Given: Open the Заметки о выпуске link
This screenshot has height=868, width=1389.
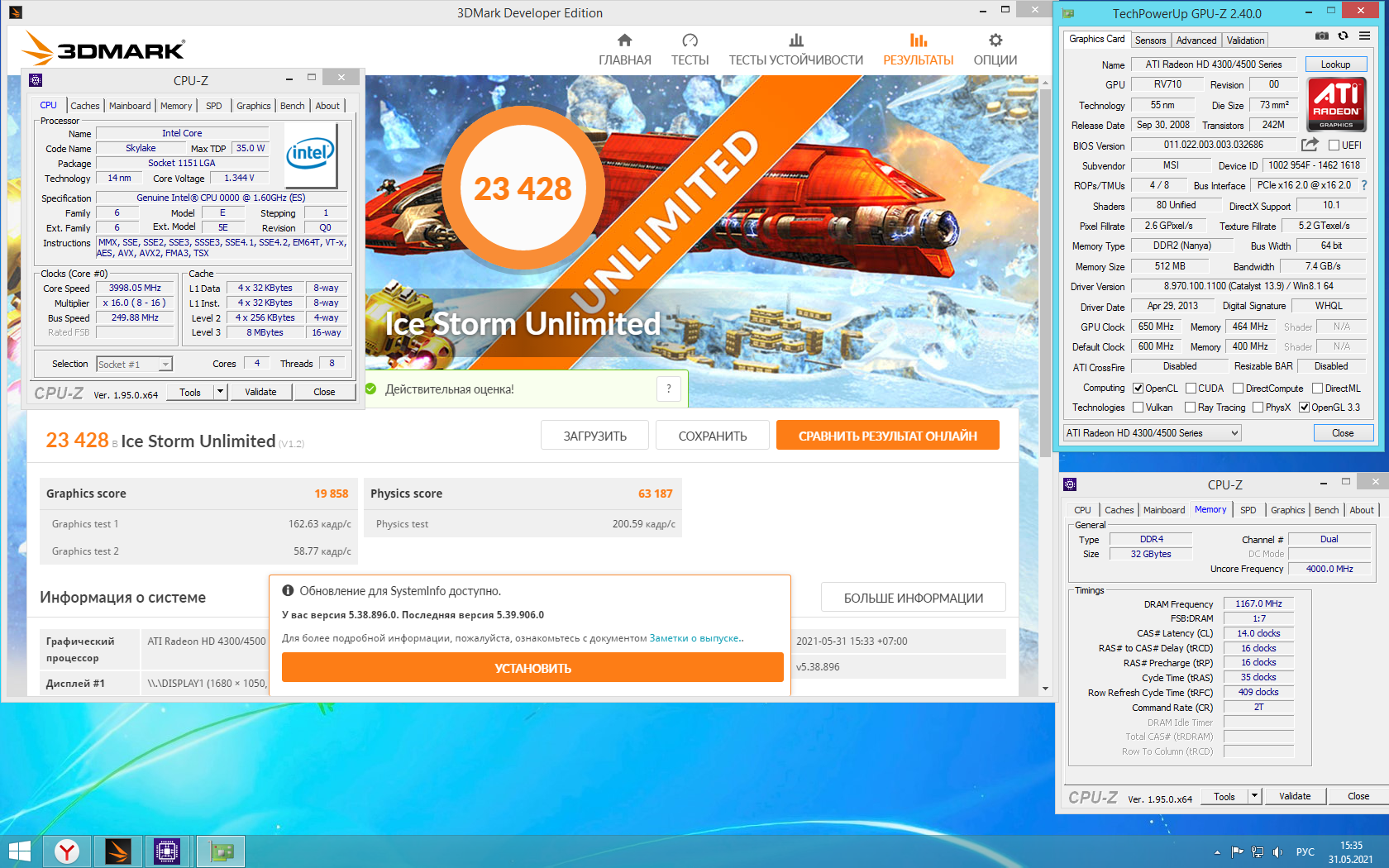Looking at the screenshot, I should [694, 638].
